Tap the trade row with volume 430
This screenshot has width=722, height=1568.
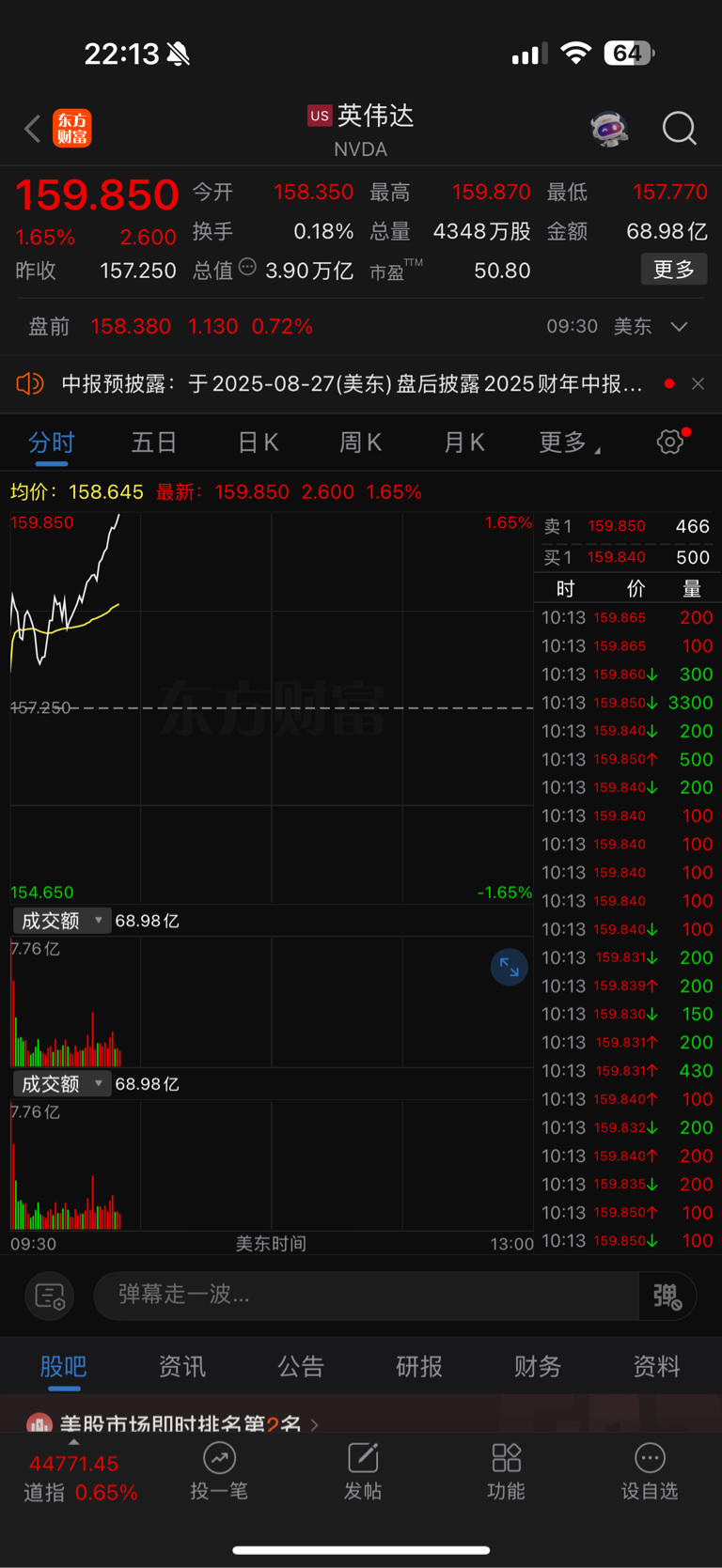tap(627, 1071)
